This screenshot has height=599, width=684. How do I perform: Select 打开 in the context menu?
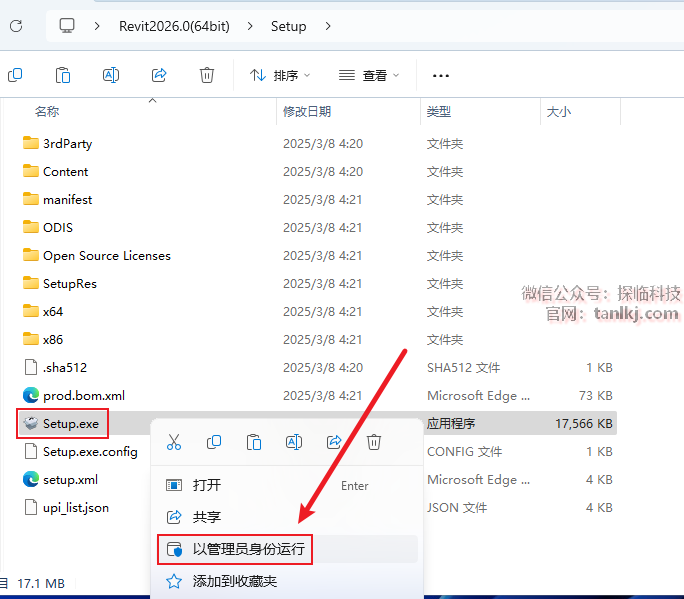click(x=207, y=485)
